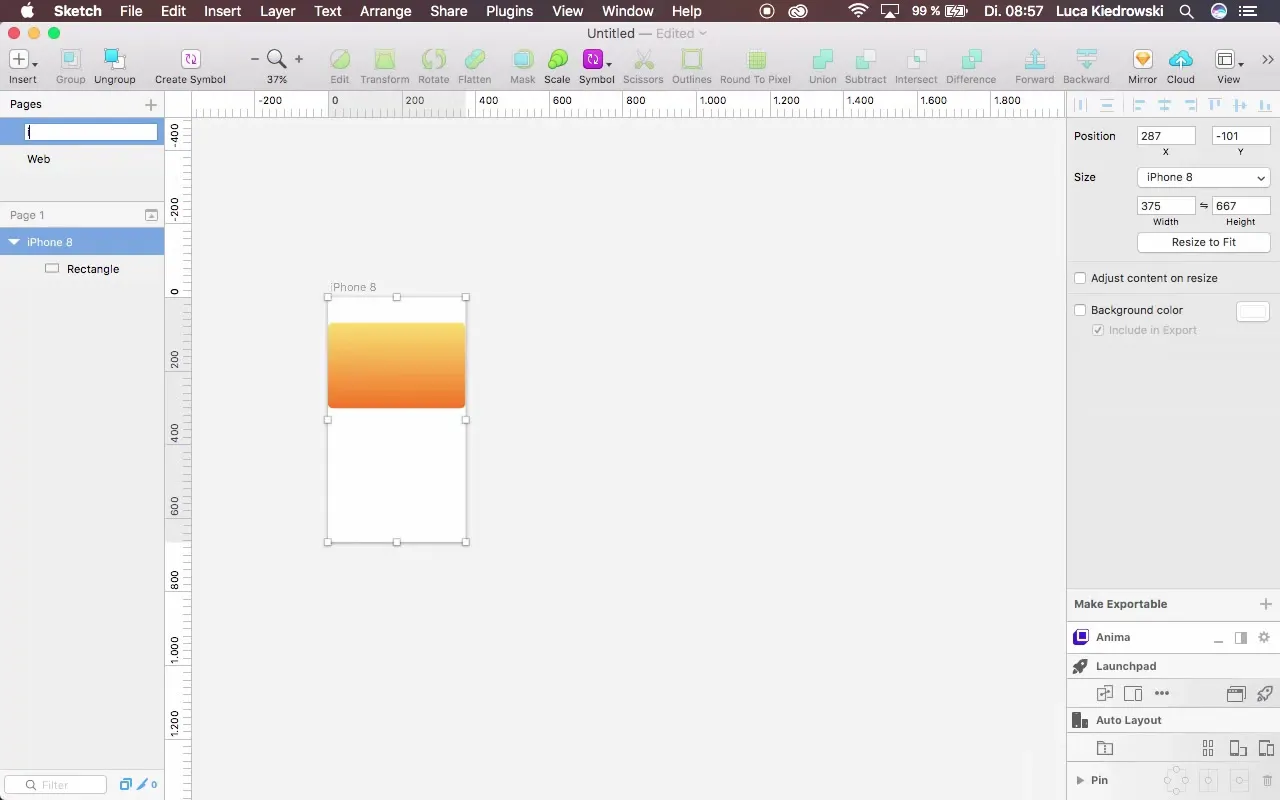Open Launchpad more options dots
The height and width of the screenshot is (800, 1280).
point(1161,693)
